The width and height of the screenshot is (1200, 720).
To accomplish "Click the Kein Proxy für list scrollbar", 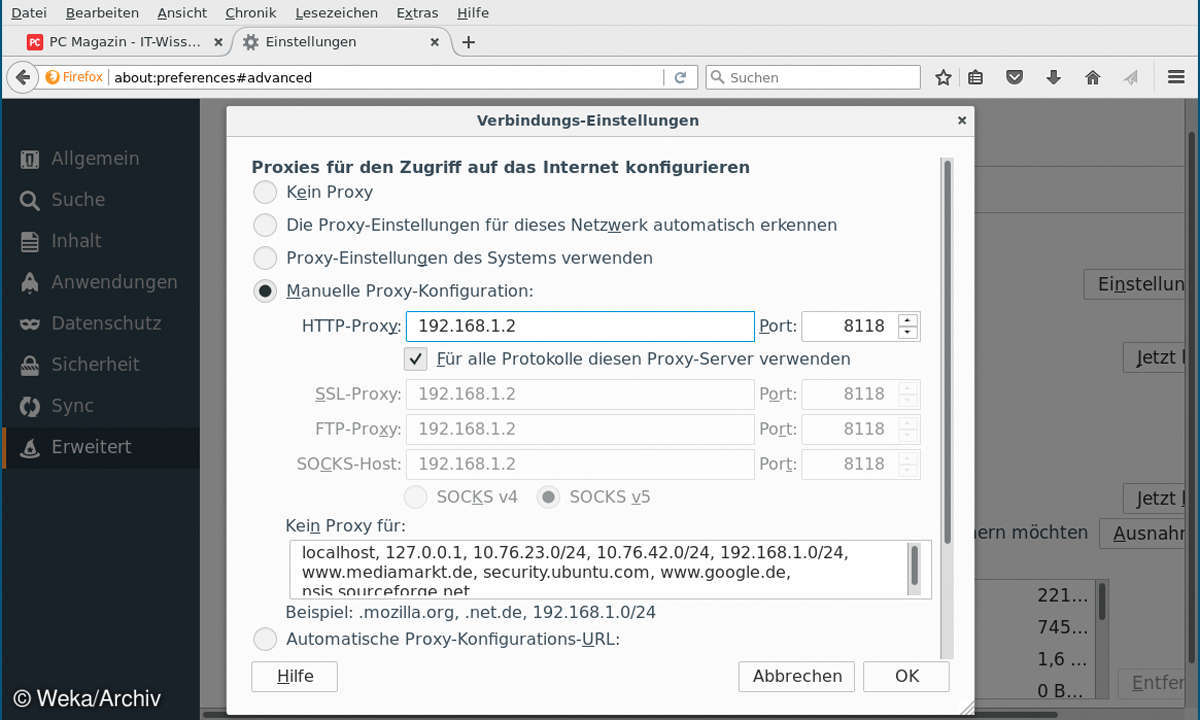I will 914,566.
